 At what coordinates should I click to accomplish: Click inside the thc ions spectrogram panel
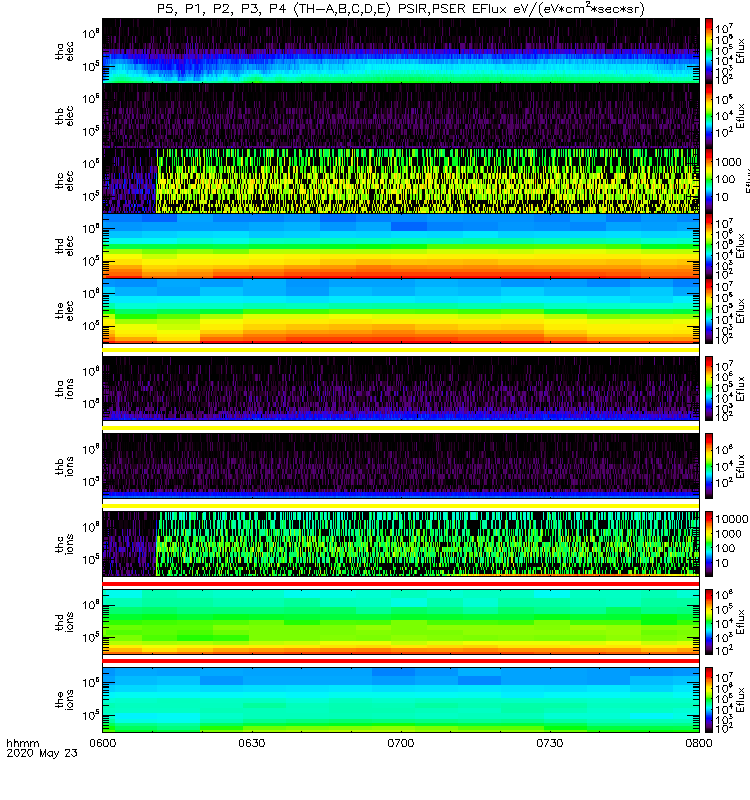[x=401, y=544]
